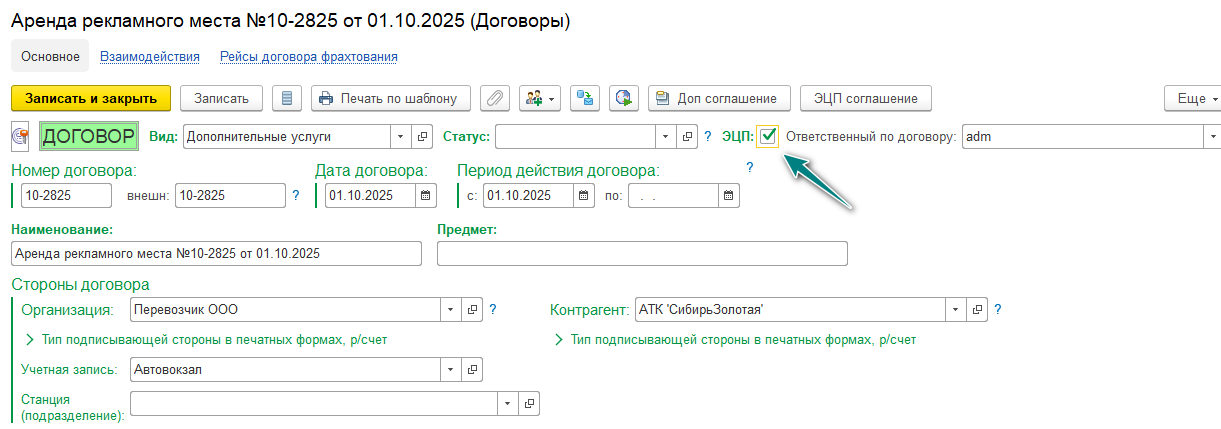Click the Печать по шаблону button

click(x=390, y=98)
